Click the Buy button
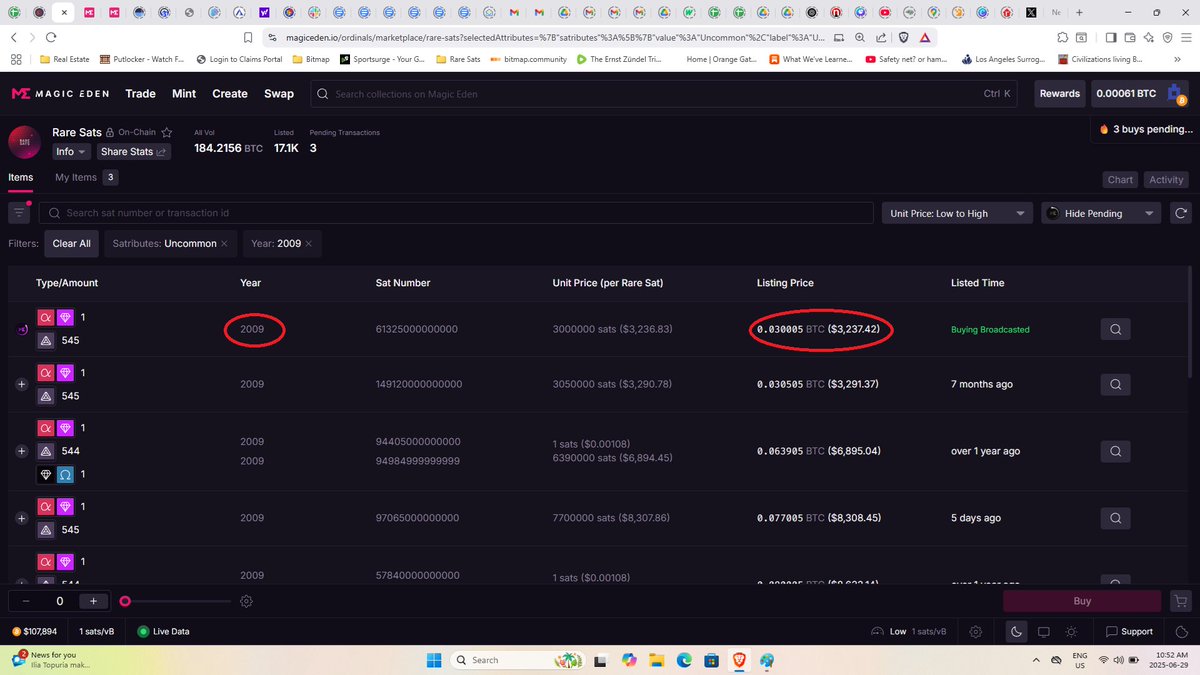Screen dimensions: 1200x675 [1082, 601]
